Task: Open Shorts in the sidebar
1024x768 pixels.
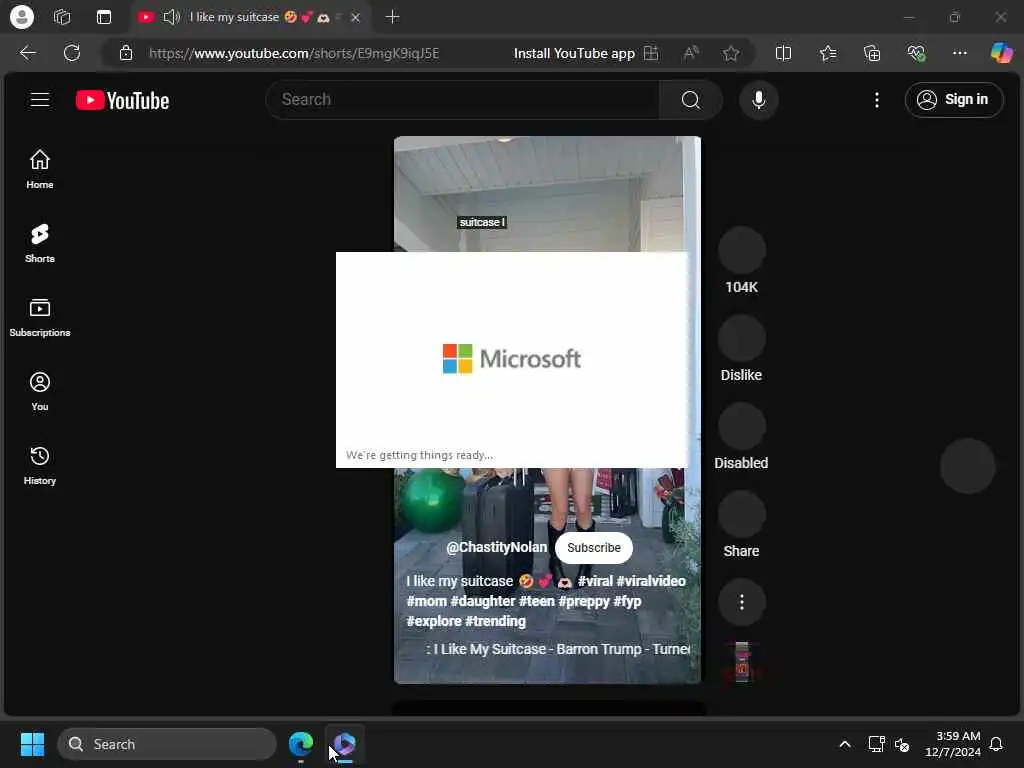Action: [40, 243]
